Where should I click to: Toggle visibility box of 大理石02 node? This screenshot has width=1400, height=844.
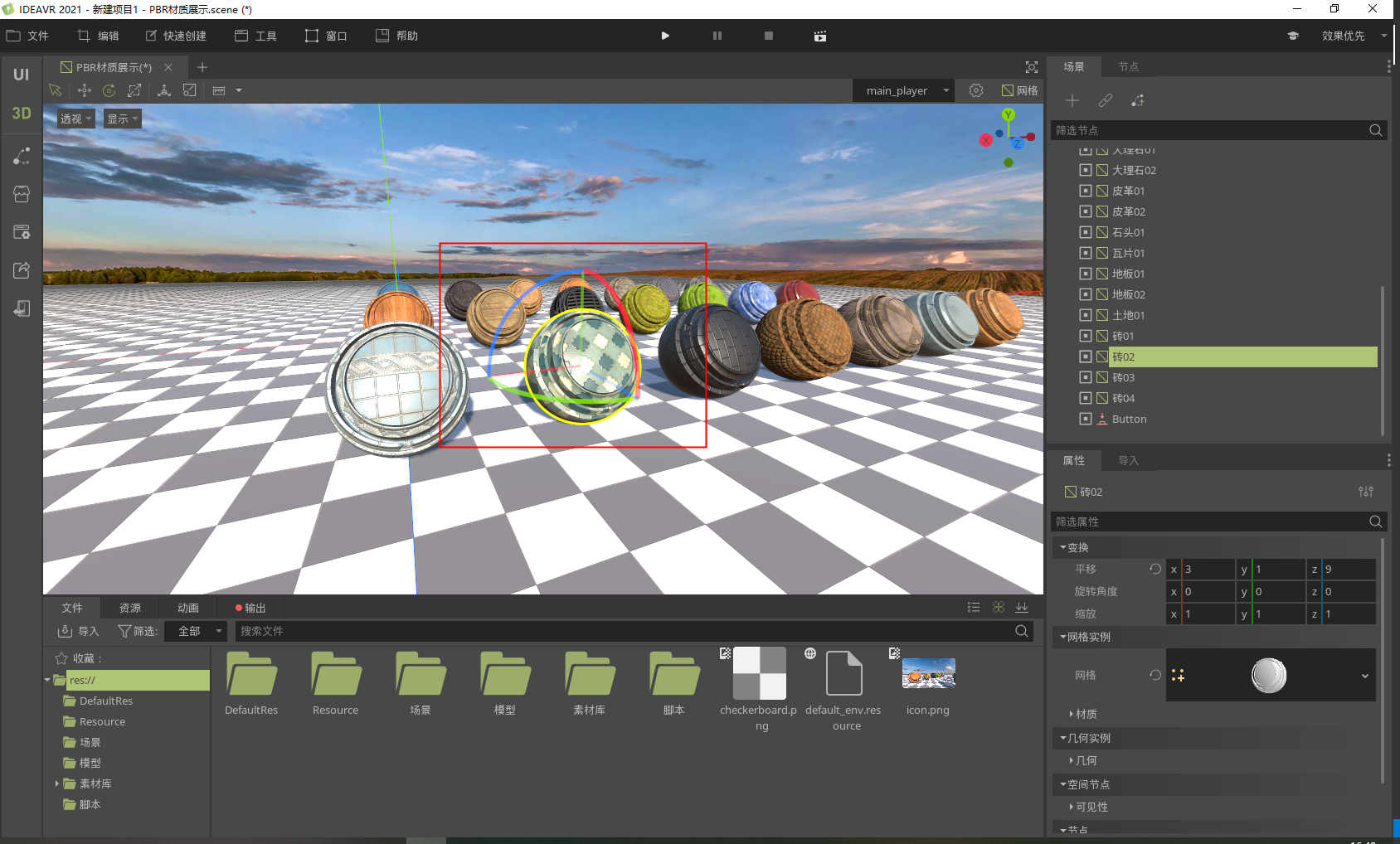tap(1086, 170)
